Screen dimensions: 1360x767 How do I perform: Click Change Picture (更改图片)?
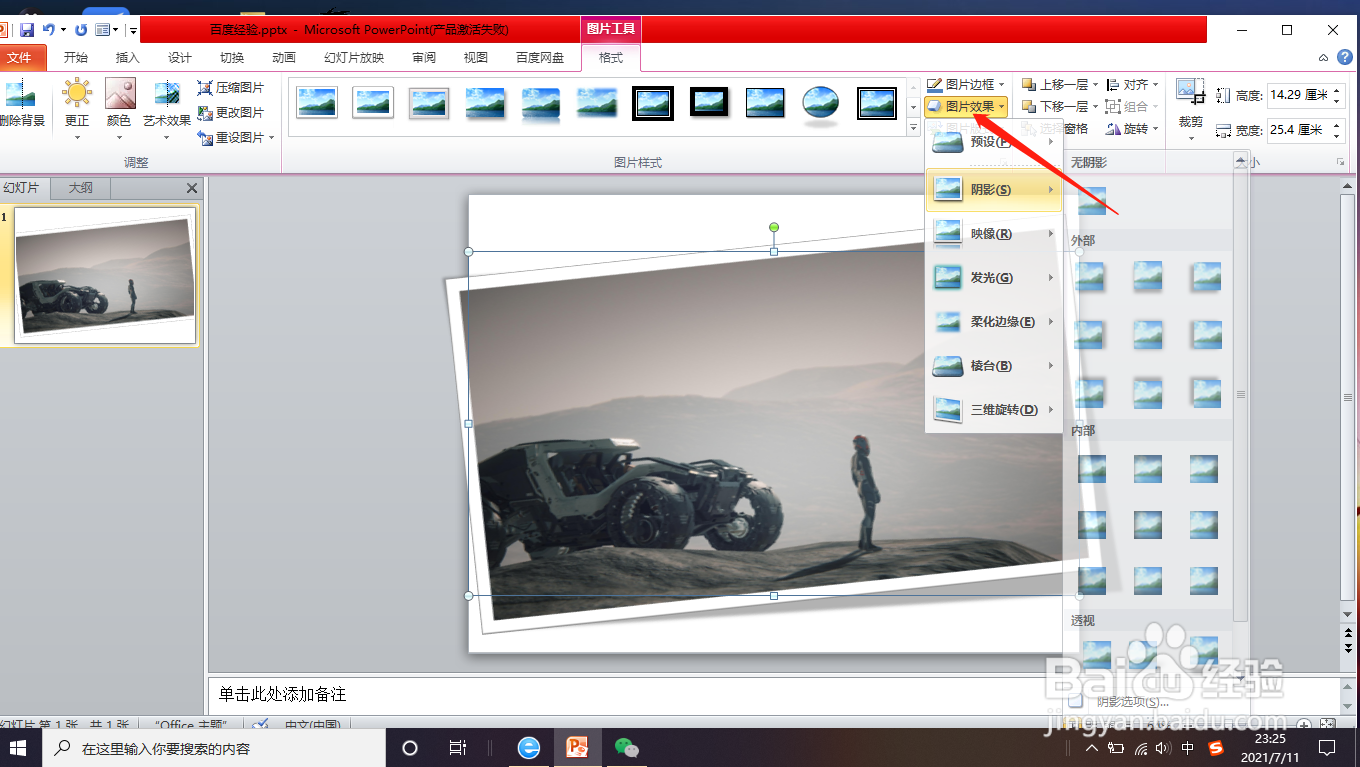[x=231, y=112]
